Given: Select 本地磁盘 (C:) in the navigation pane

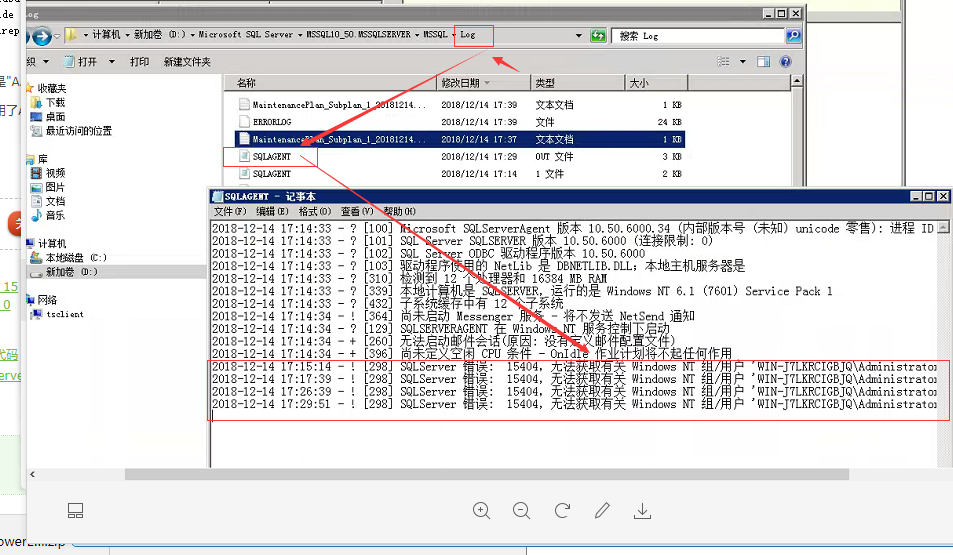Looking at the screenshot, I should 70,258.
